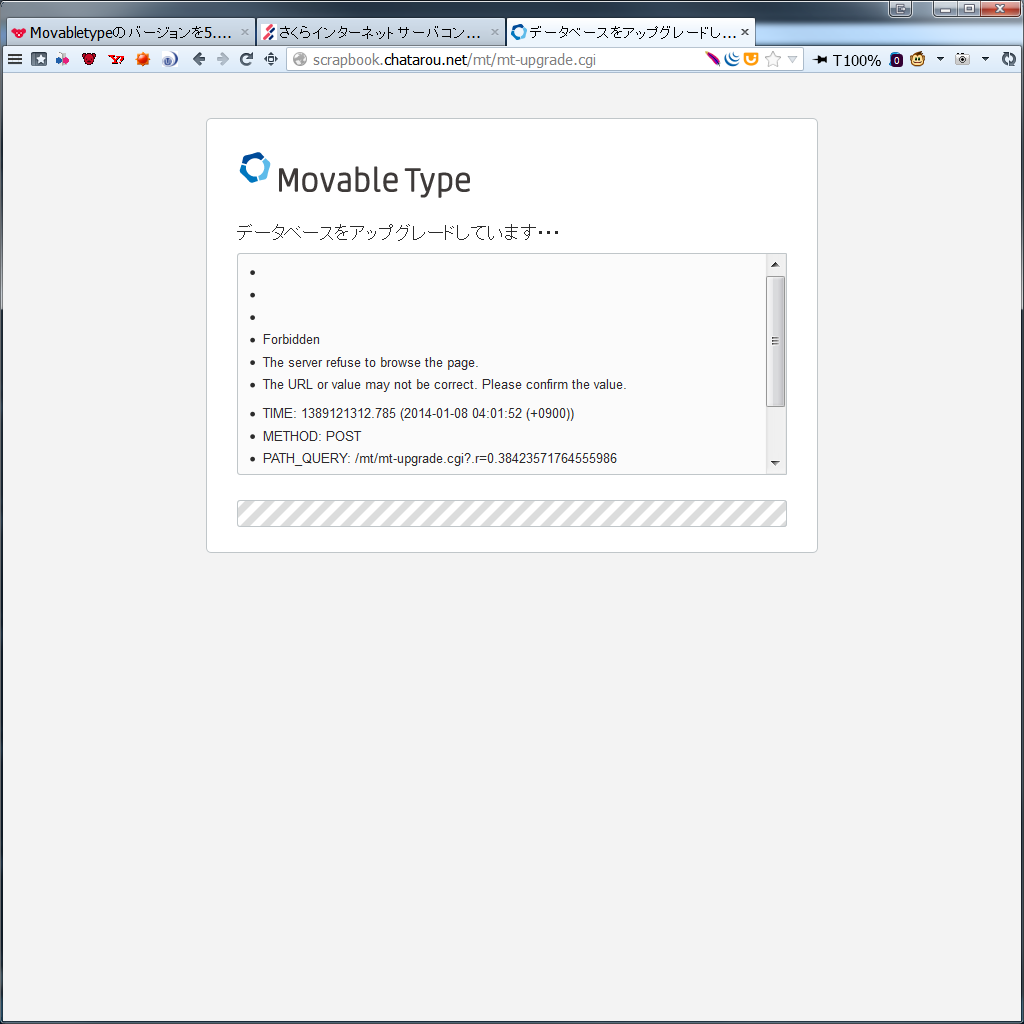The image size is (1024, 1024).
Task: Click the window restore-down button left of minimize
Action: 901,8
